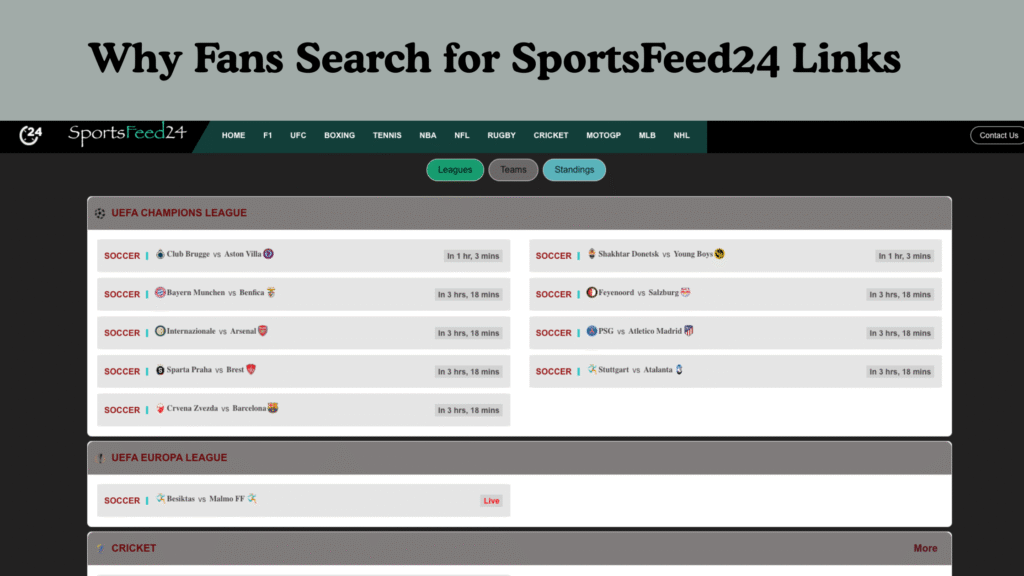Open the UFC menu item
The height and width of the screenshot is (576, 1024).
coord(298,136)
